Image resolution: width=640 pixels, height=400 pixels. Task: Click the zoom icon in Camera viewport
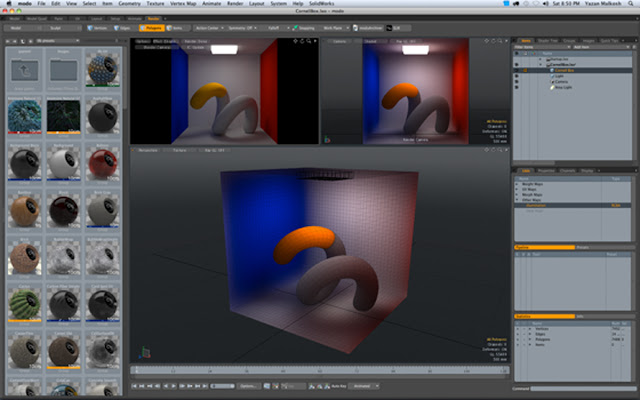pos(500,41)
